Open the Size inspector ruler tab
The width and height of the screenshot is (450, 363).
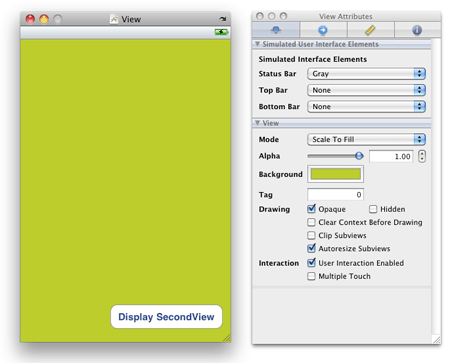pos(370,30)
